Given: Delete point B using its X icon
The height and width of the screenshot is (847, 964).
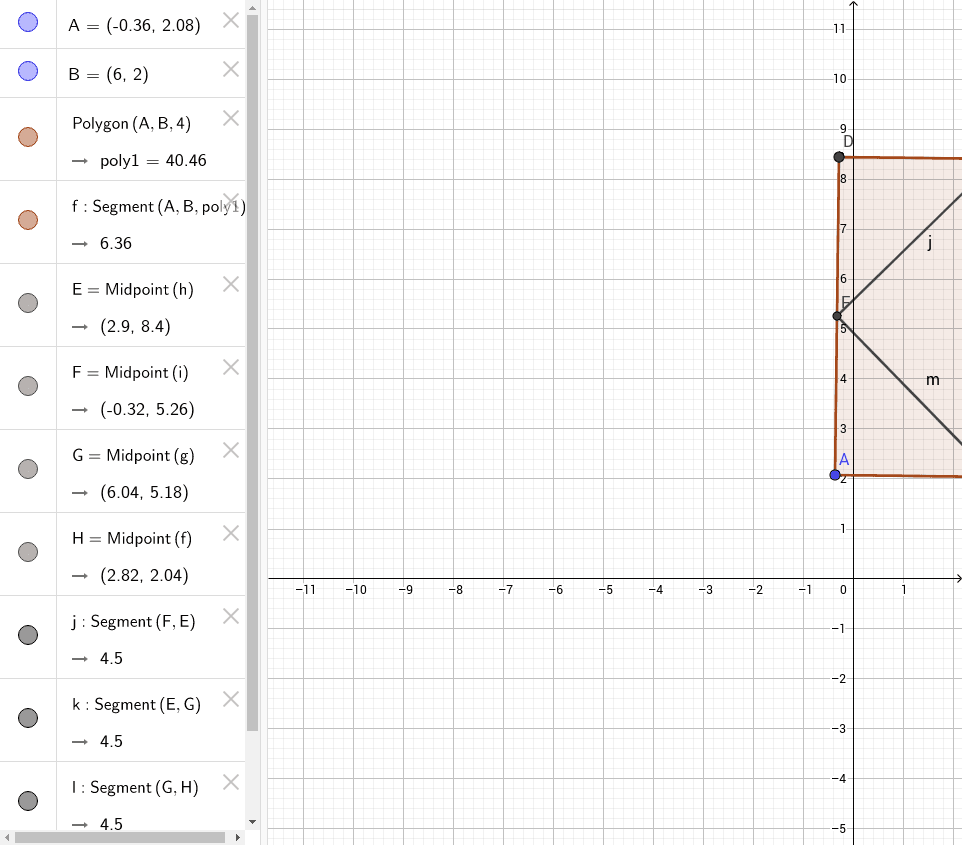Looking at the screenshot, I should tap(230, 70).
